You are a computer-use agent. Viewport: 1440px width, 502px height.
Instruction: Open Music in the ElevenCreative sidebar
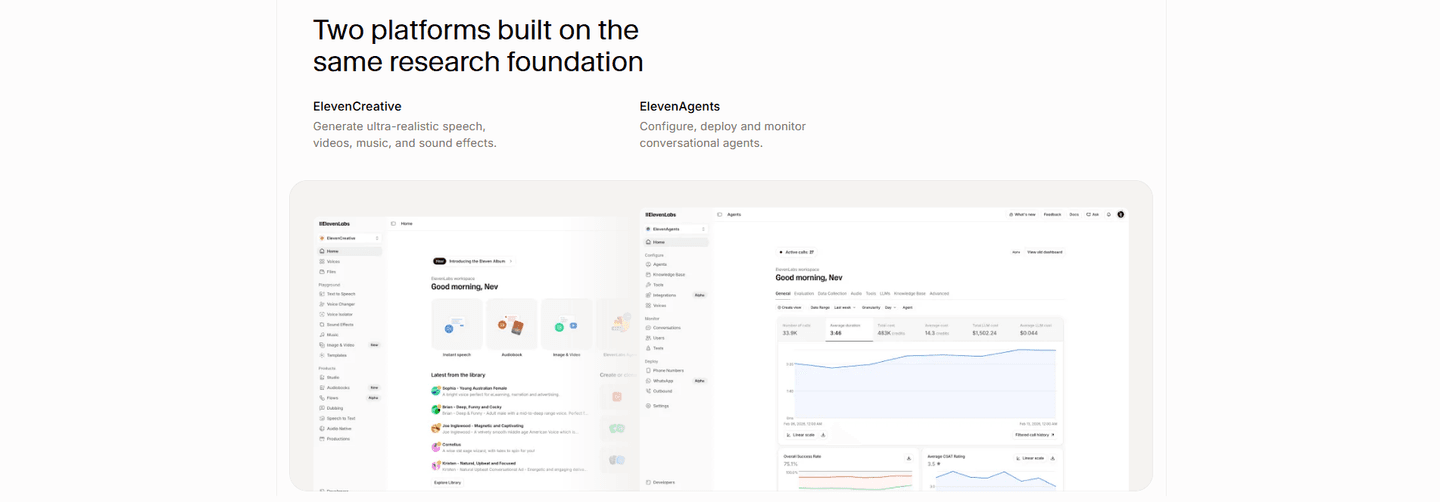click(x=349, y=335)
